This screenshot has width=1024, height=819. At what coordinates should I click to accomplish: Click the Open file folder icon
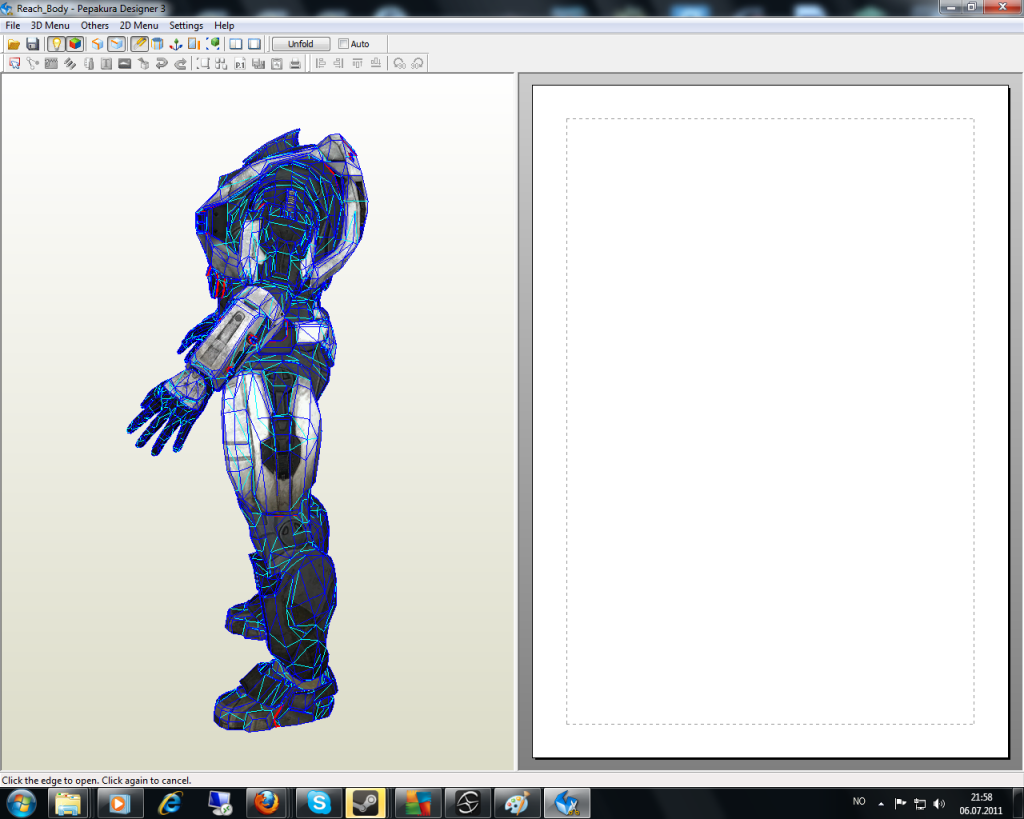pos(14,44)
